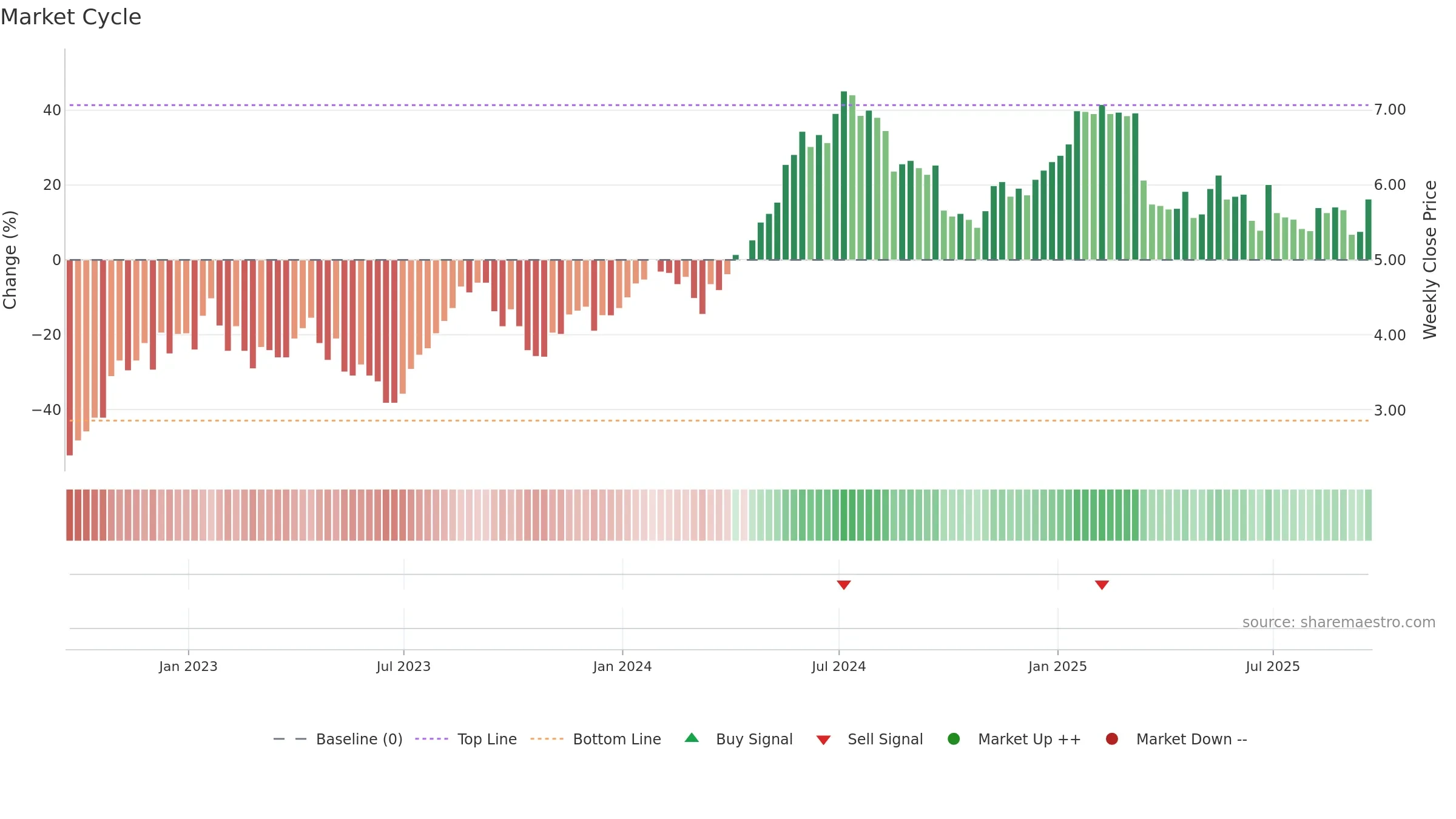Toggle the Bottom Line legend entry
The height and width of the screenshot is (819, 1456).
596,739
